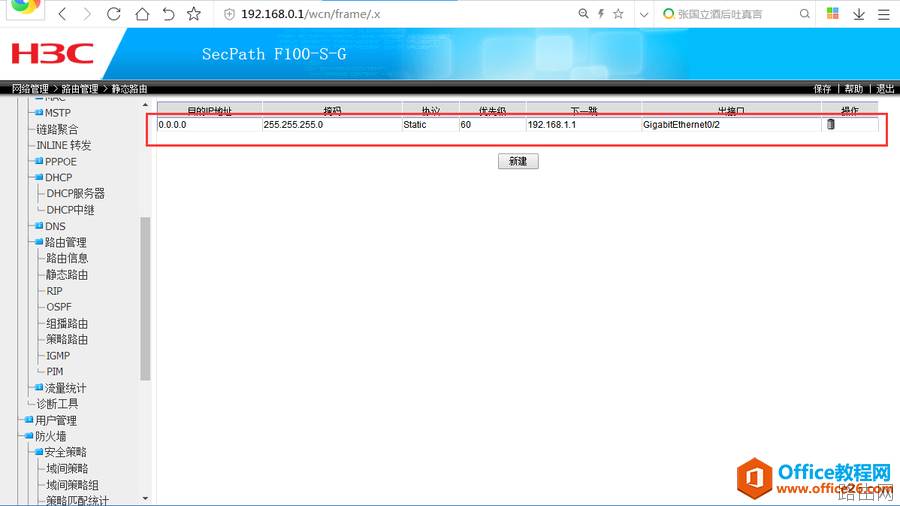The height and width of the screenshot is (506, 900).
Task: Open DHCP中继 in the sidebar
Action: 71,210
